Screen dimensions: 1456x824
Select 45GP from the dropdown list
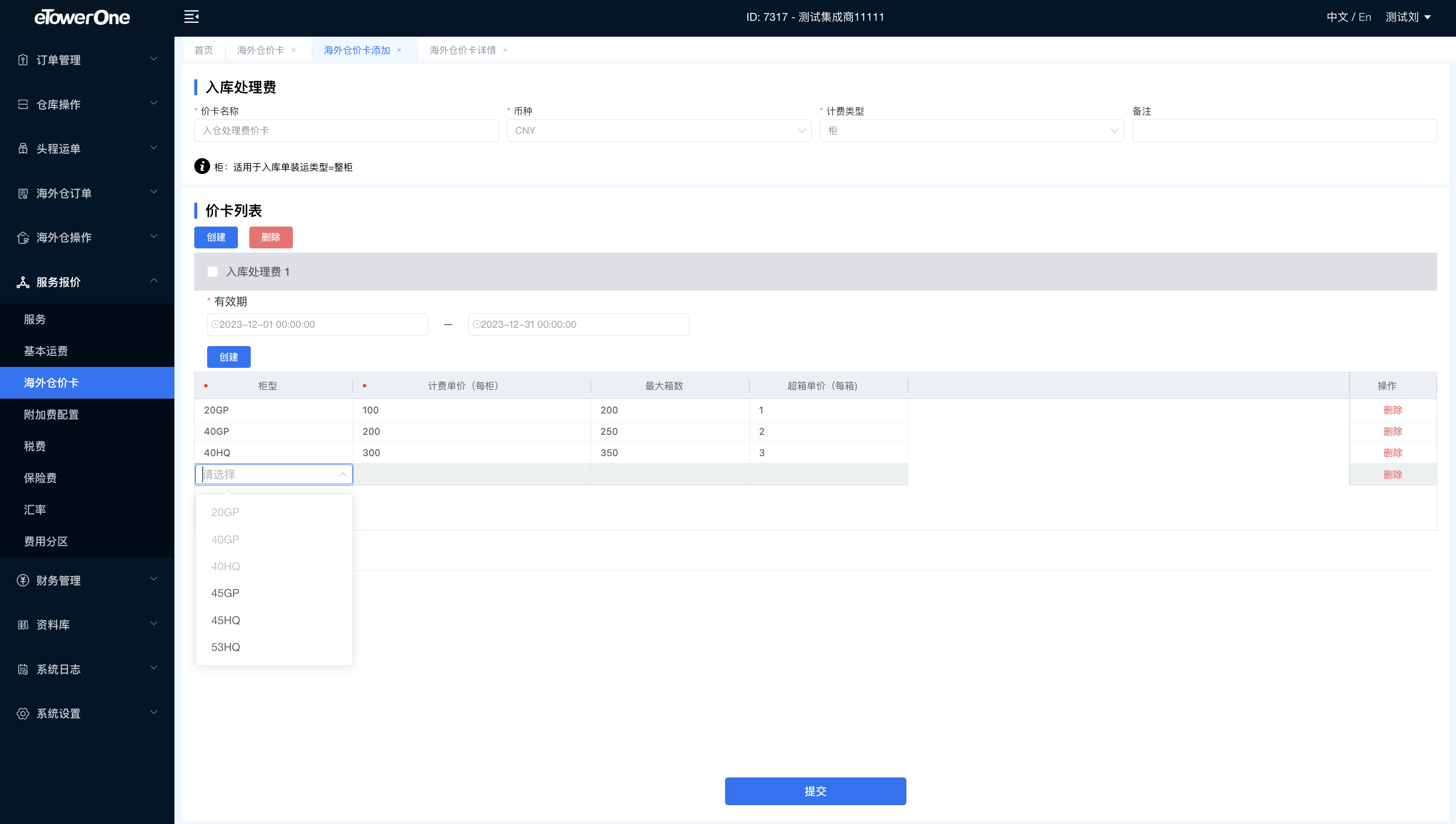click(x=274, y=593)
